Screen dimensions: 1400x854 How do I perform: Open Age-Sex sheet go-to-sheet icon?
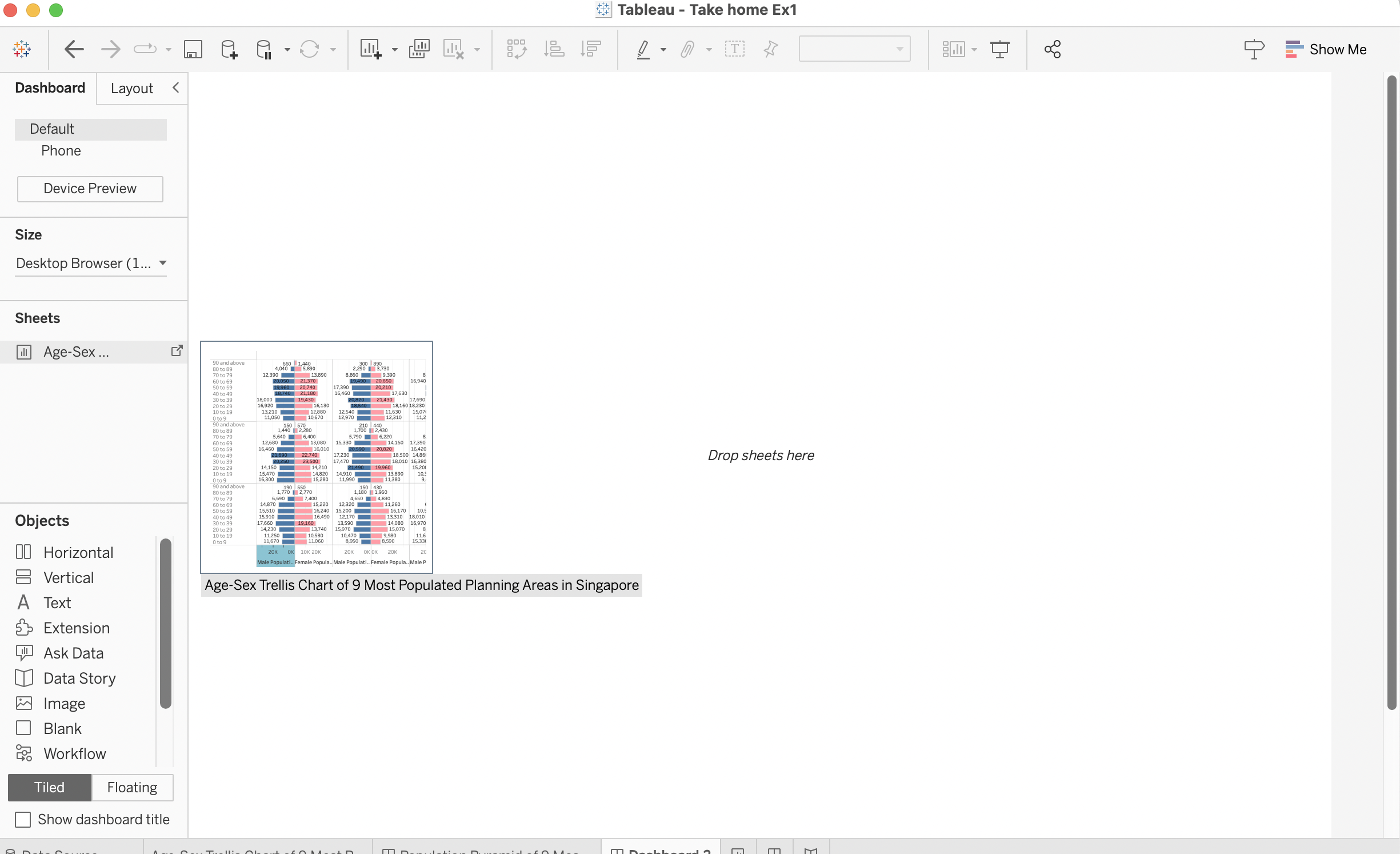[177, 351]
